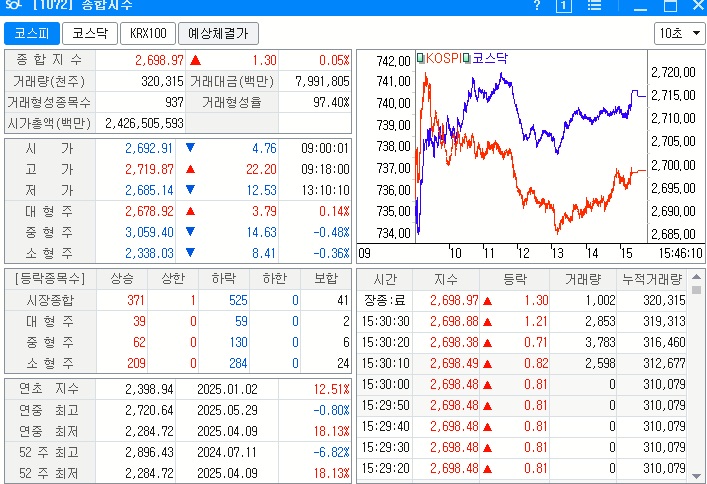Click index value 2,698.88 in time table
This screenshot has width=707, height=484.
(x=454, y=322)
